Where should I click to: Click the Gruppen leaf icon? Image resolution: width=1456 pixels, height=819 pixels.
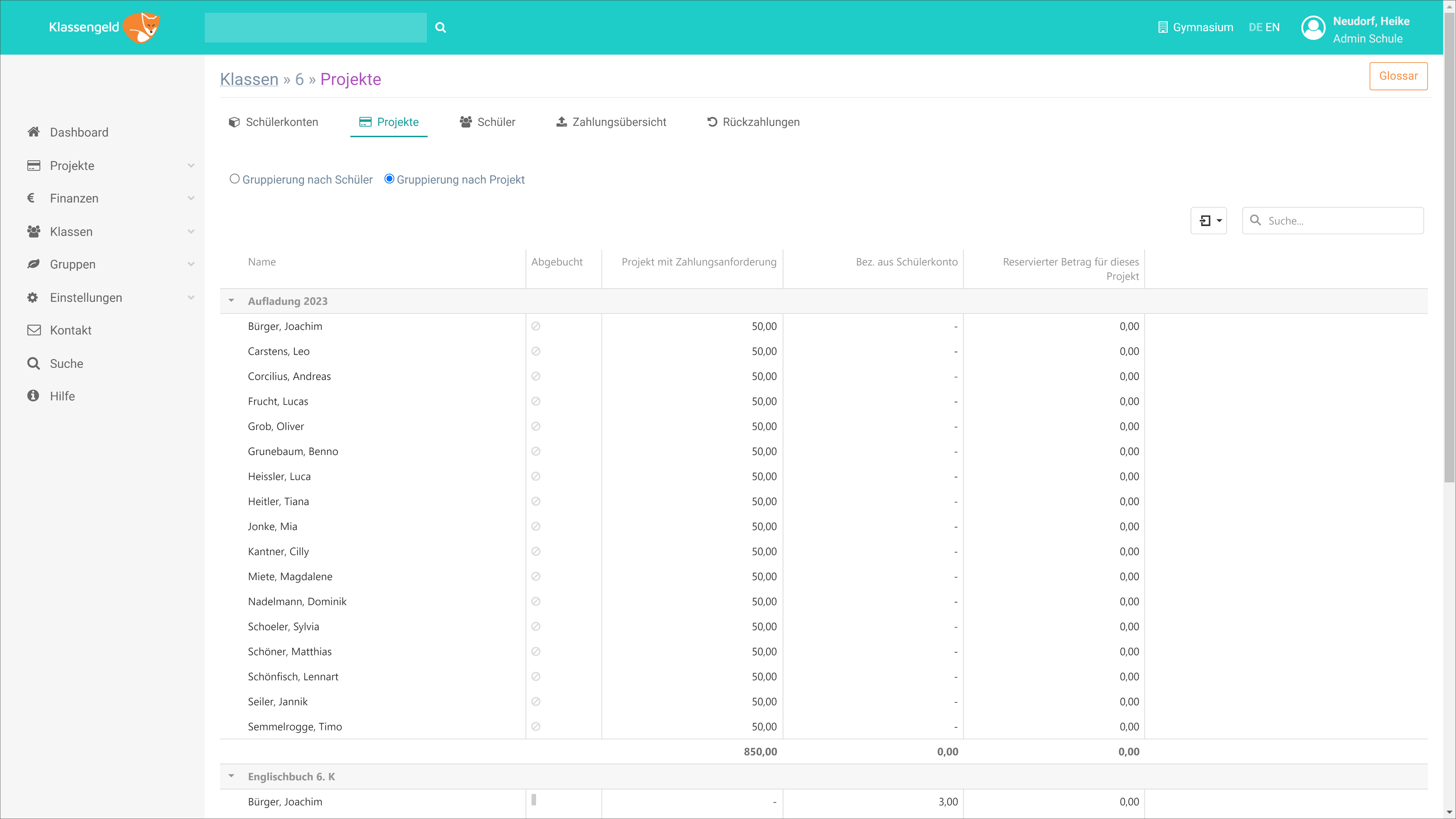click(x=33, y=264)
